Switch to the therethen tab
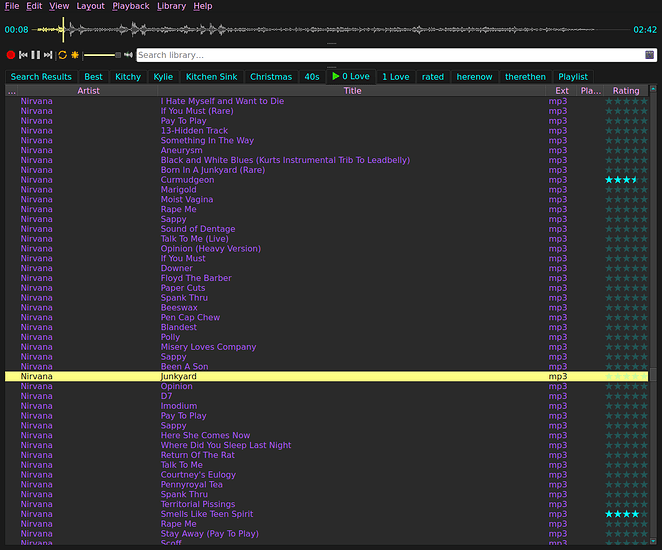The image size is (662, 550). pos(525,77)
